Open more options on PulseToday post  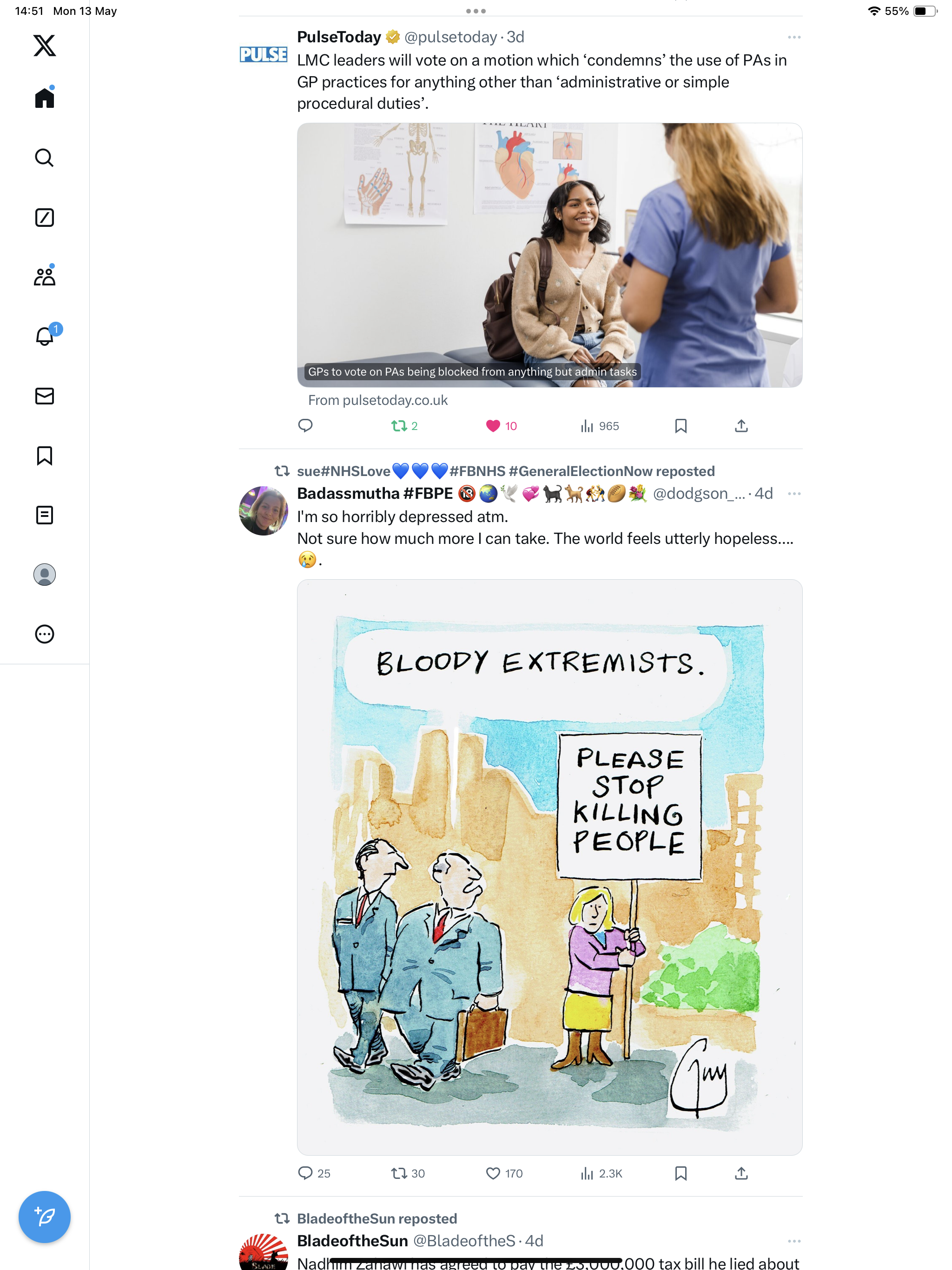(794, 37)
